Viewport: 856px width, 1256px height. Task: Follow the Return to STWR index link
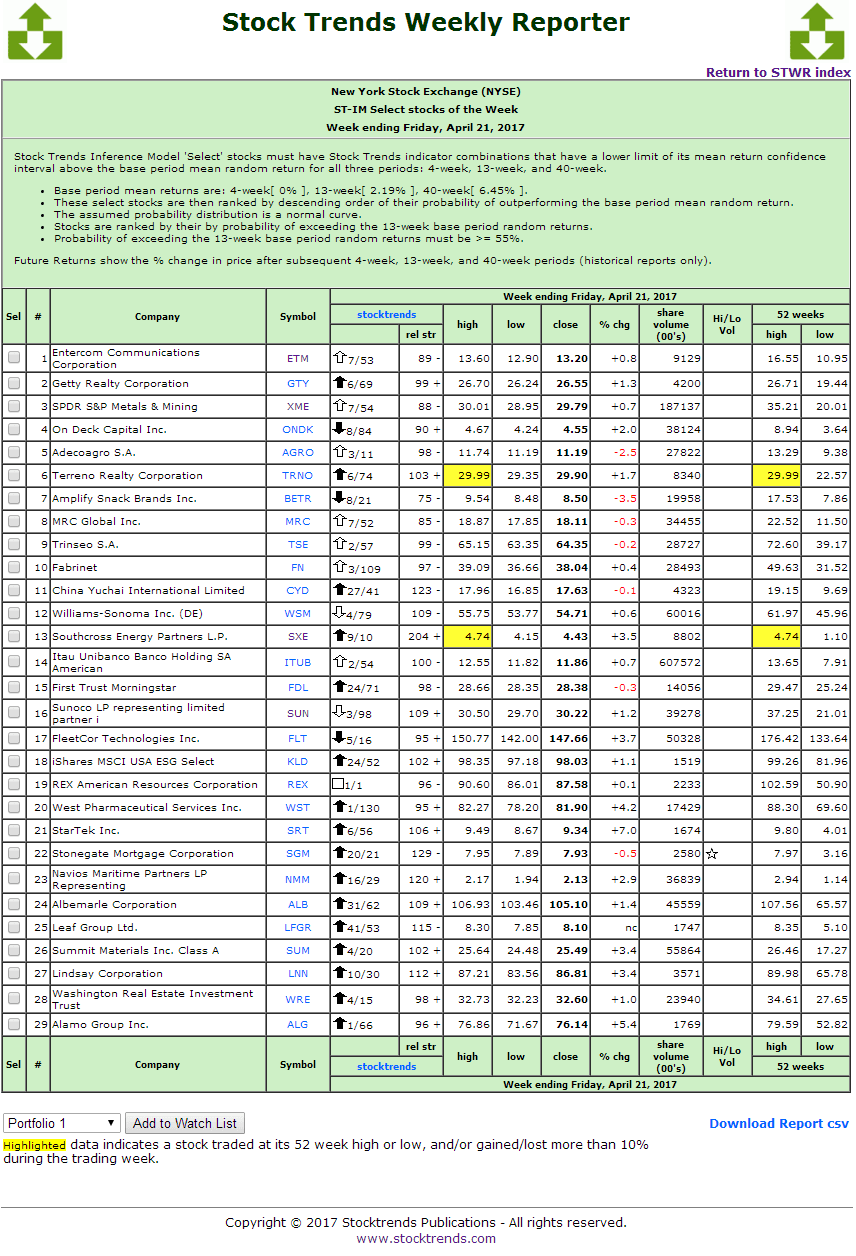[778, 72]
